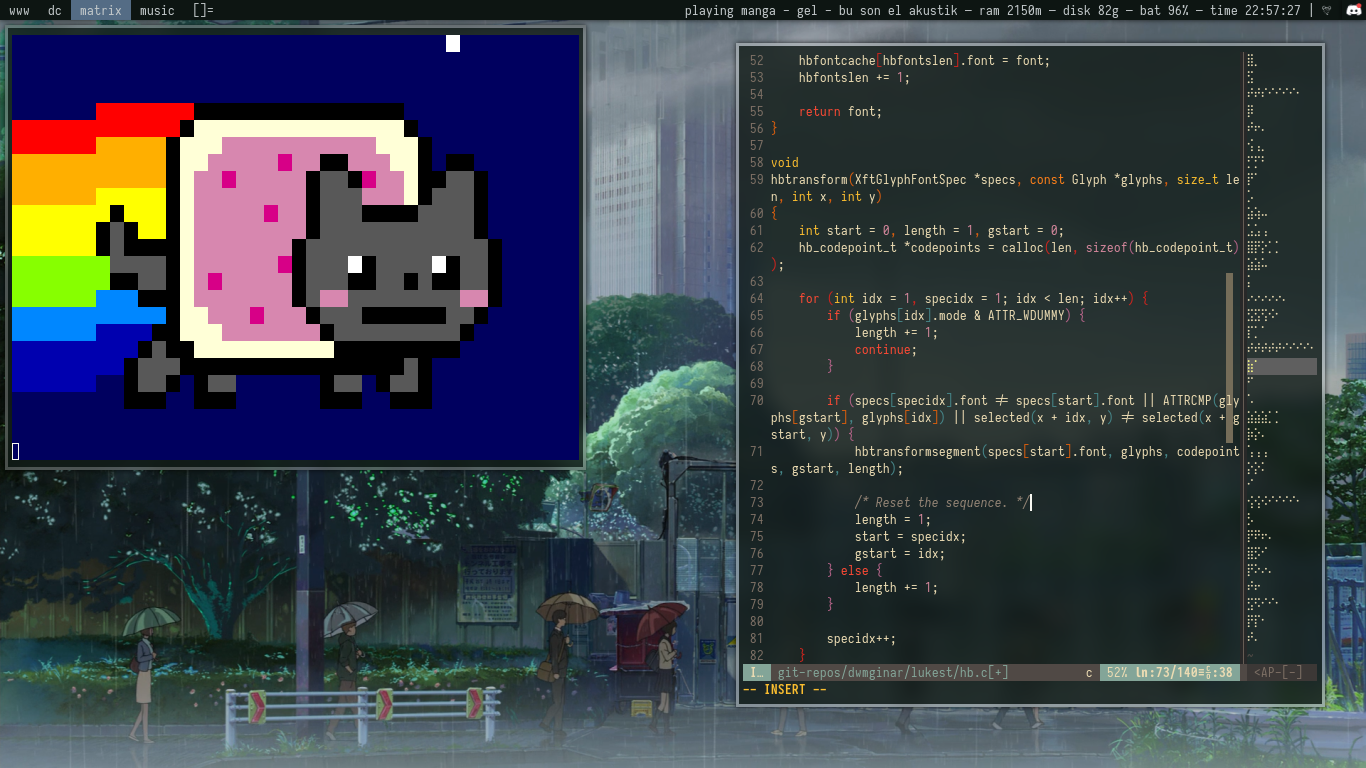This screenshot has width=1366, height=768.
Task: Click the '-- INSERT --' mode message
Action: tap(785, 690)
